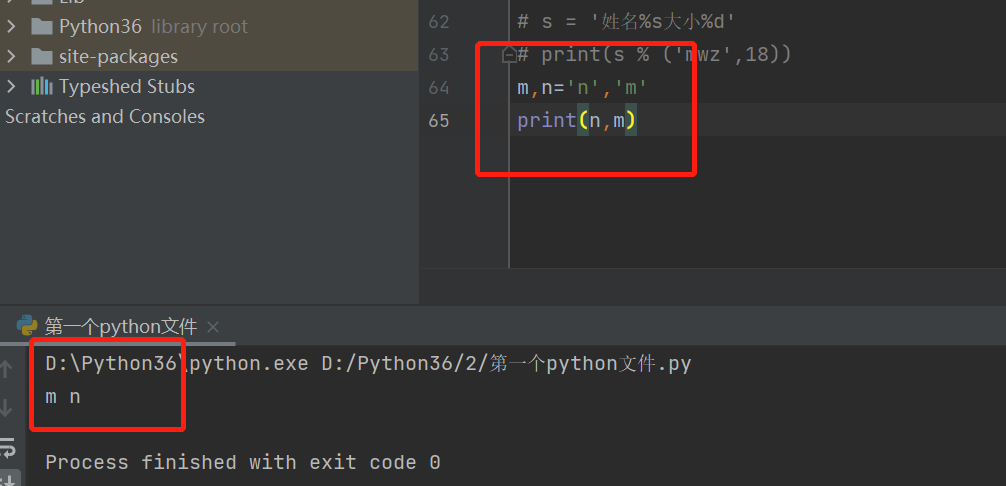The image size is (1006, 486).
Task: Place cursor in '# print(s % ...' comment line
Action: 654,55
